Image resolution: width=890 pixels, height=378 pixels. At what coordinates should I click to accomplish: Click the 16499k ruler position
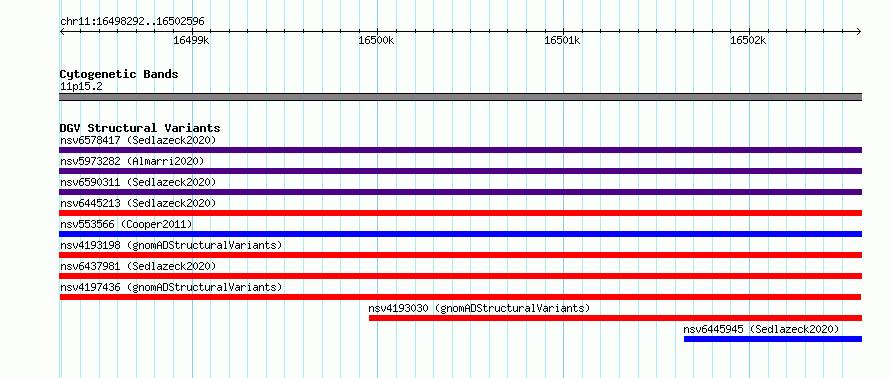pyautogui.click(x=191, y=40)
